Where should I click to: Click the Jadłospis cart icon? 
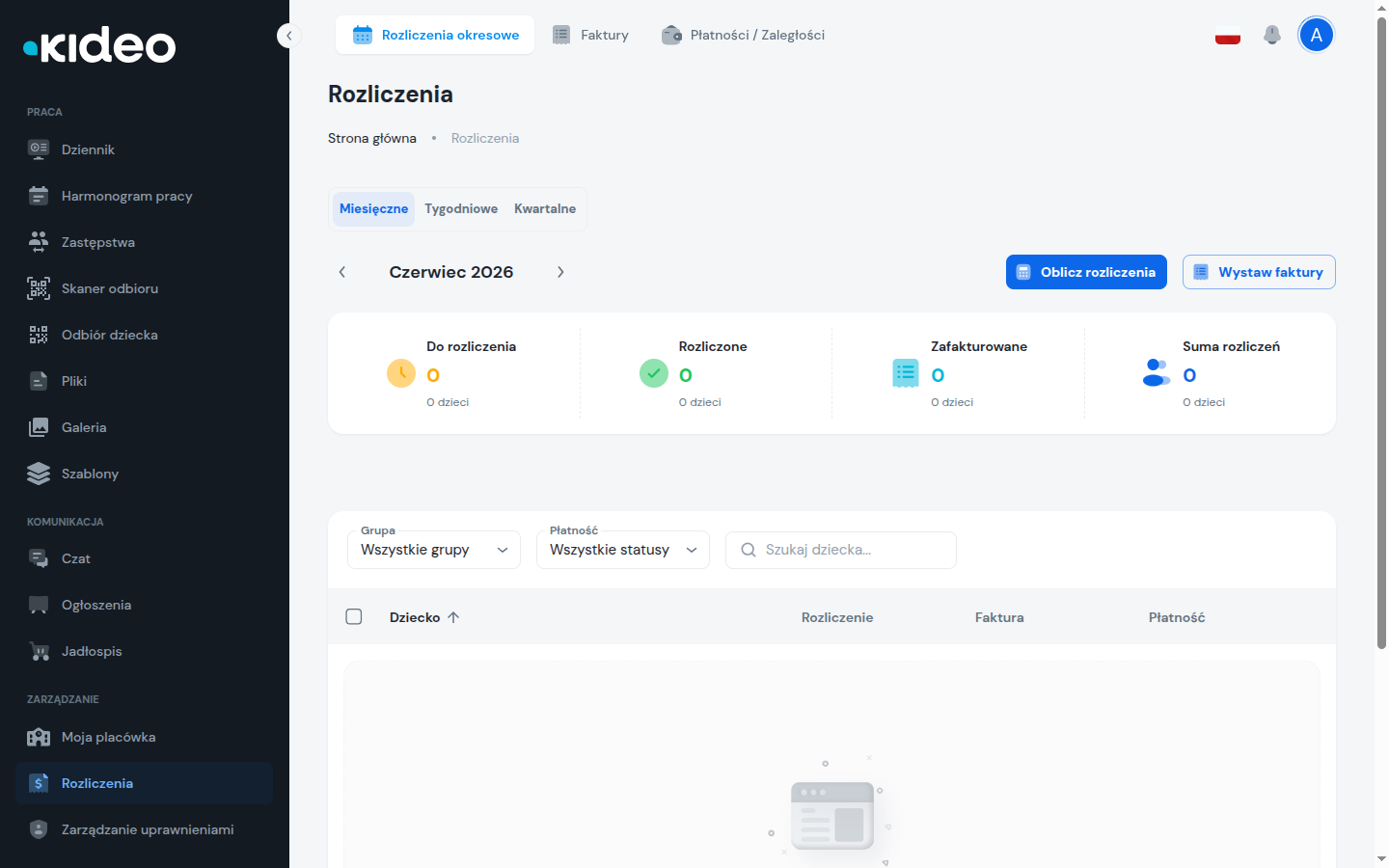point(39,651)
